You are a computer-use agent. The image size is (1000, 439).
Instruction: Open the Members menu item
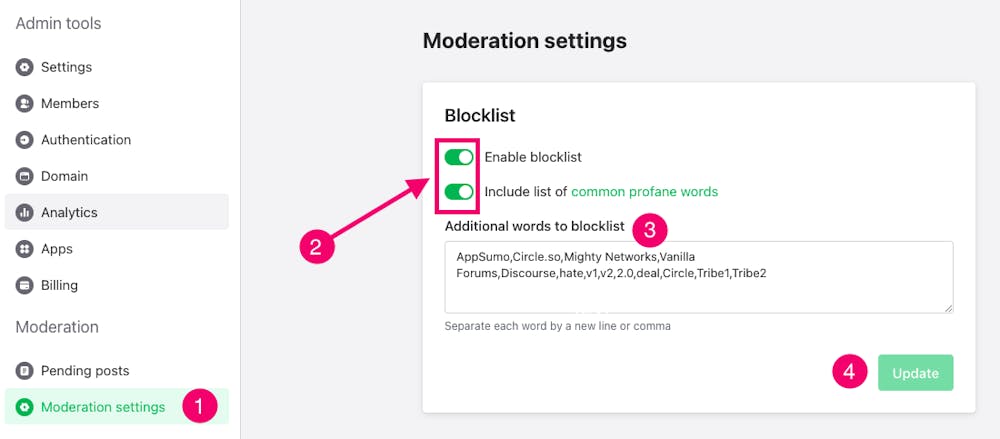click(x=69, y=104)
